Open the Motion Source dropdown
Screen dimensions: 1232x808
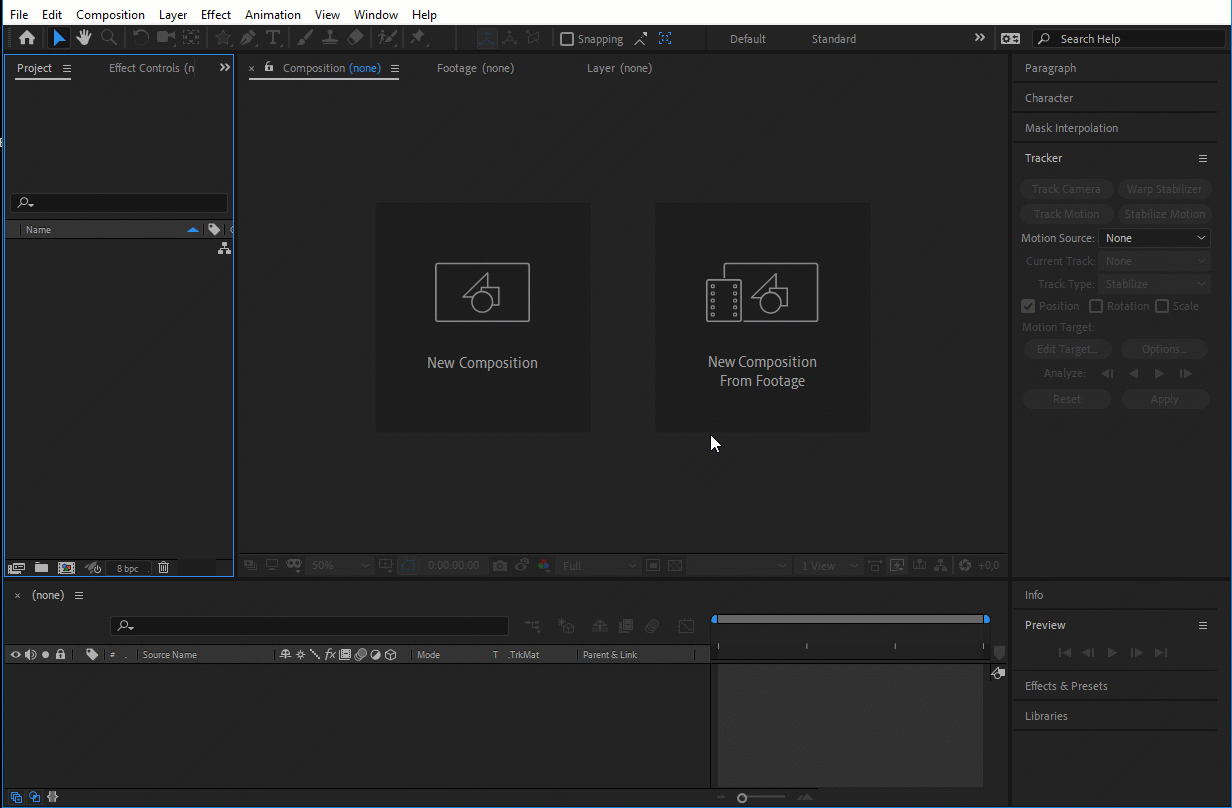[1154, 238]
